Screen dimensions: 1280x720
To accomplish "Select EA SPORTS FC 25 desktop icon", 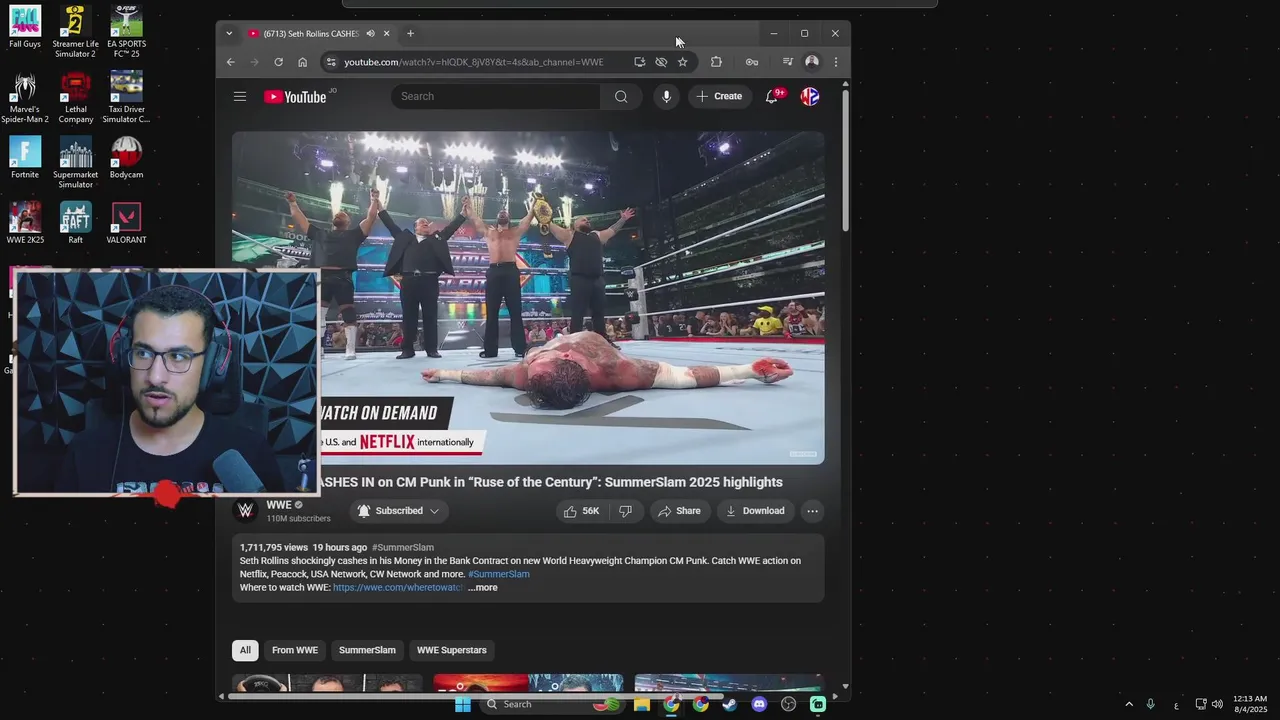I will tap(126, 32).
